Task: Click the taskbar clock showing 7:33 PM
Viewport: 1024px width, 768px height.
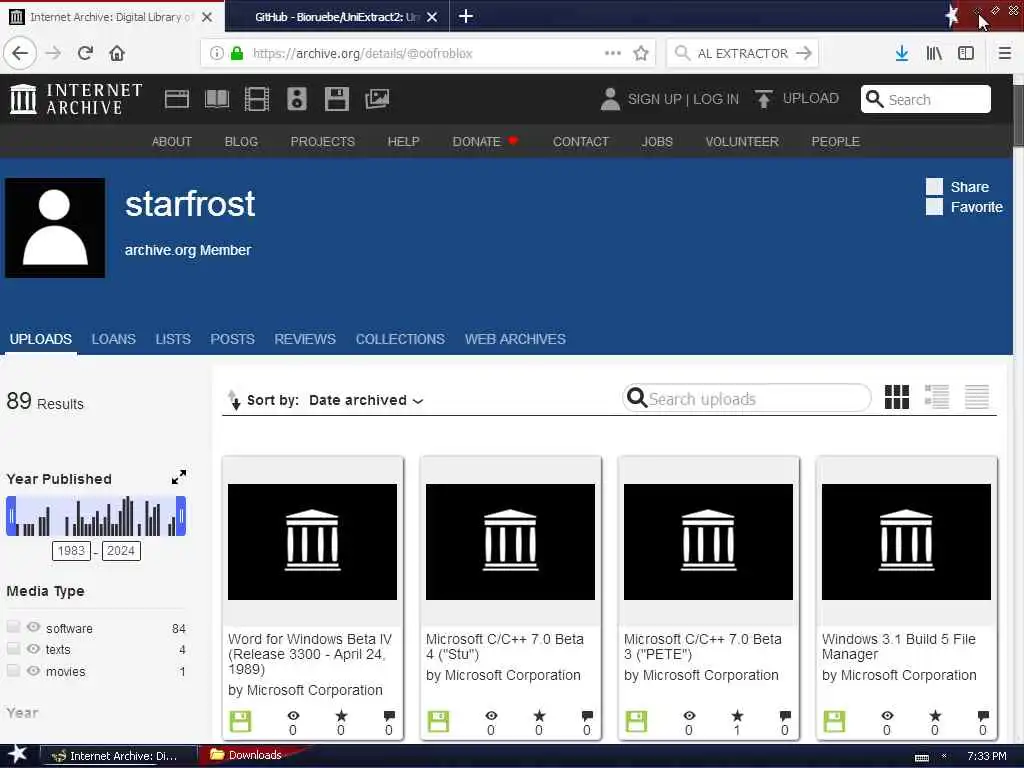Action: (x=986, y=756)
